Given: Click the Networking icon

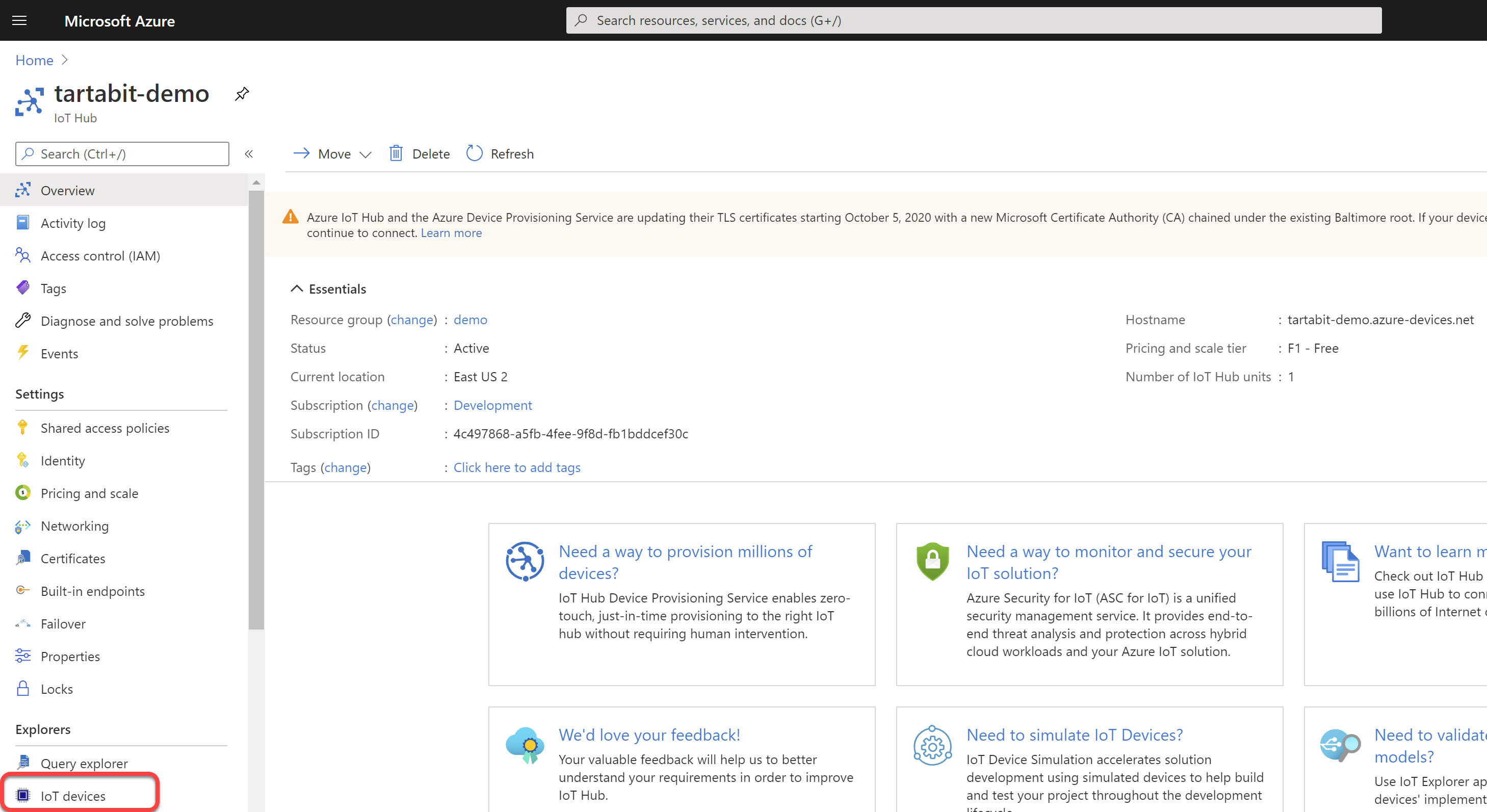Looking at the screenshot, I should (x=22, y=526).
